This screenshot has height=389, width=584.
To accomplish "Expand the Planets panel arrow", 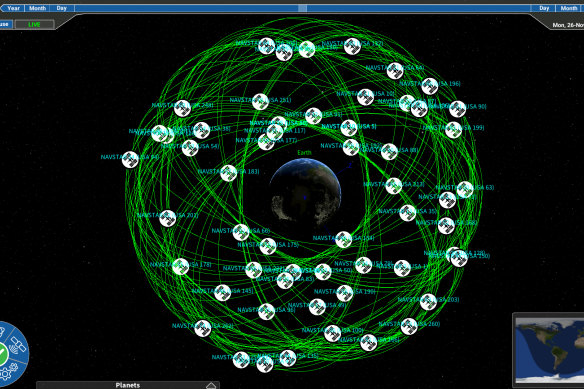I will click(x=211, y=385).
